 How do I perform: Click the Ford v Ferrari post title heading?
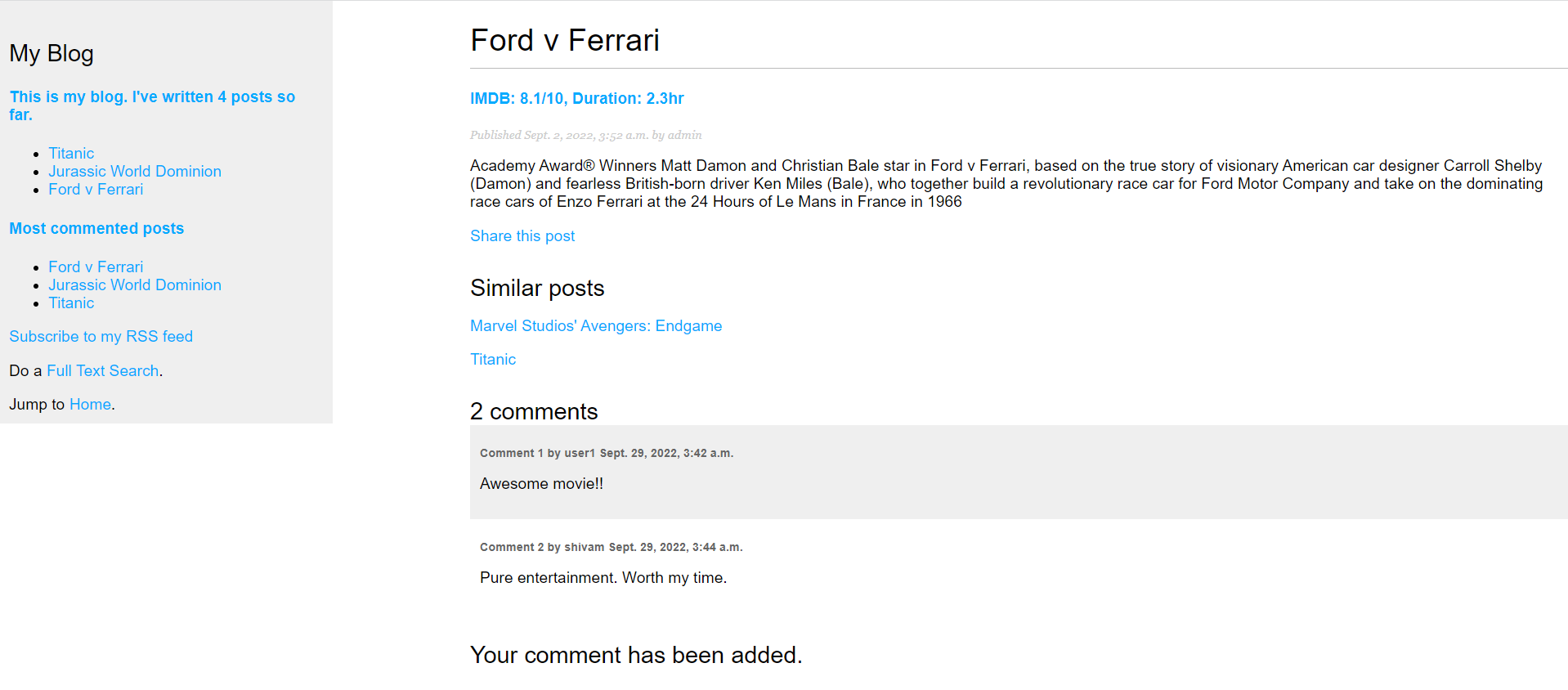tap(564, 41)
